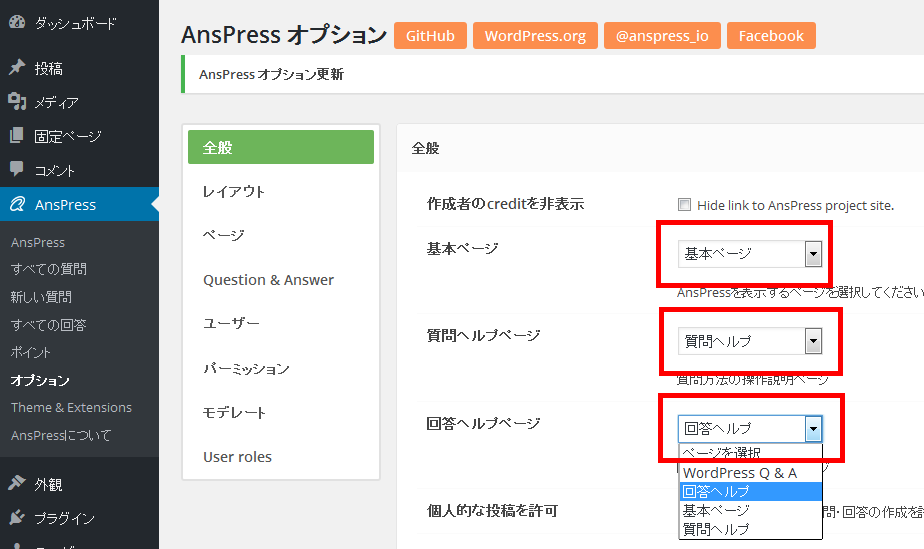
Task: Choose highlighted 回答ヘルプ option in list
Action: (x=751, y=491)
